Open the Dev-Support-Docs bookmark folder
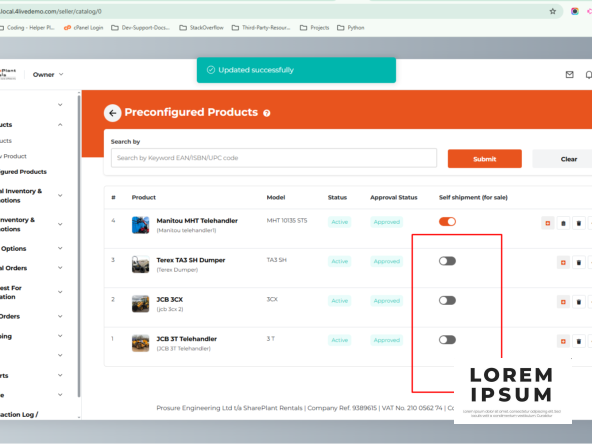 click(x=140, y=28)
